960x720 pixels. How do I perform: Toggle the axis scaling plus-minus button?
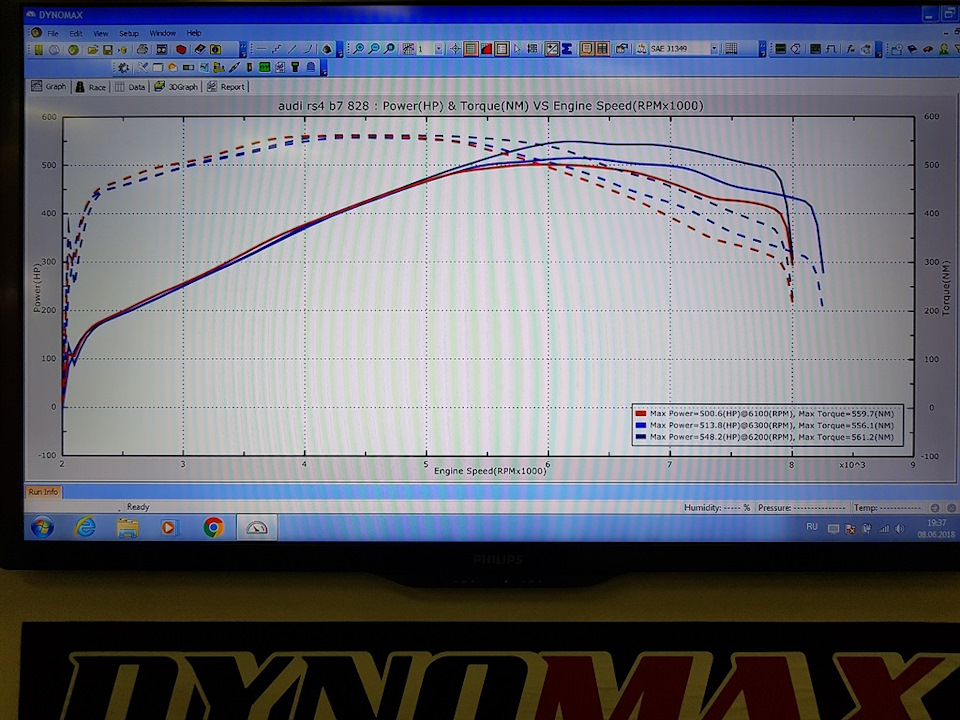552,48
